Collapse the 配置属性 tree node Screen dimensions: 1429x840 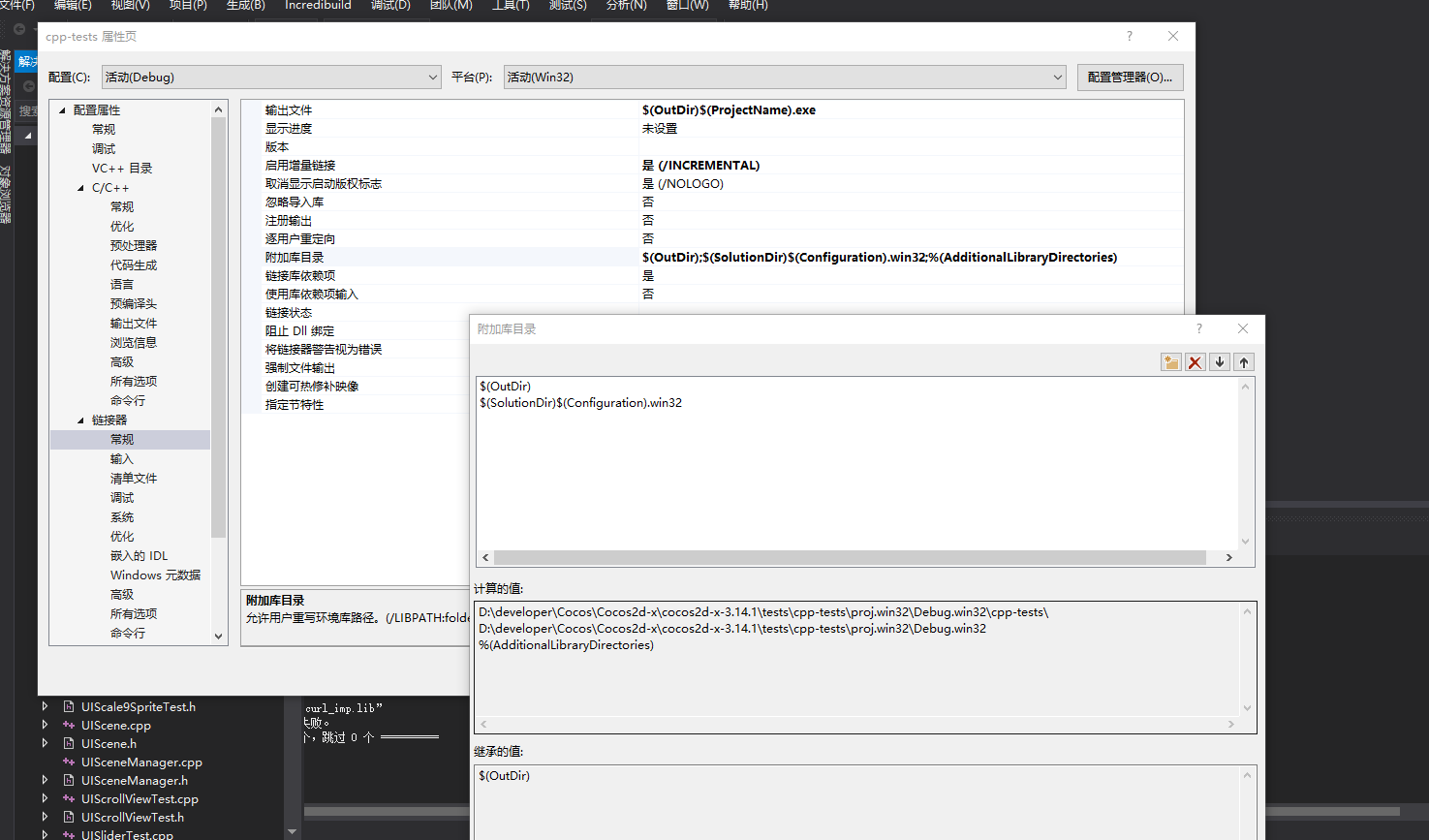(62, 110)
